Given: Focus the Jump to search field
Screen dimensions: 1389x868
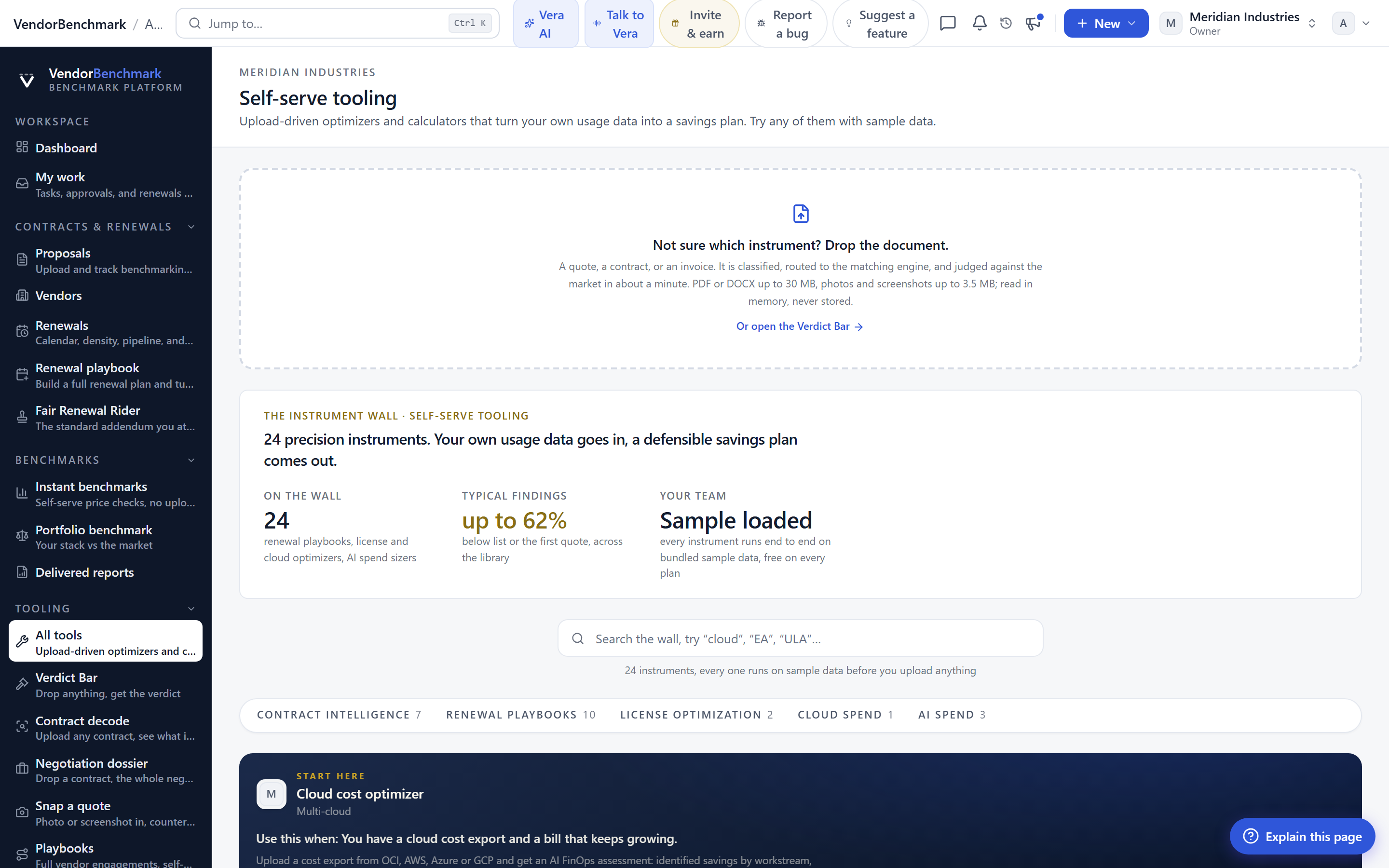Looking at the screenshot, I should 338,23.
